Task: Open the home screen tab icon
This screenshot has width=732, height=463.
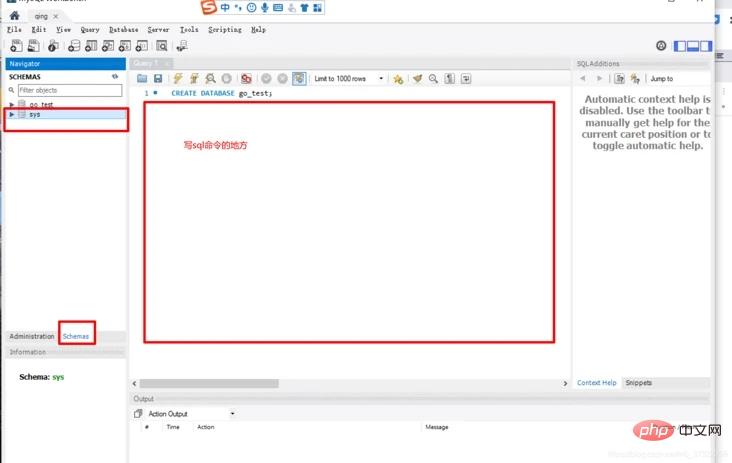Action: coord(14,16)
